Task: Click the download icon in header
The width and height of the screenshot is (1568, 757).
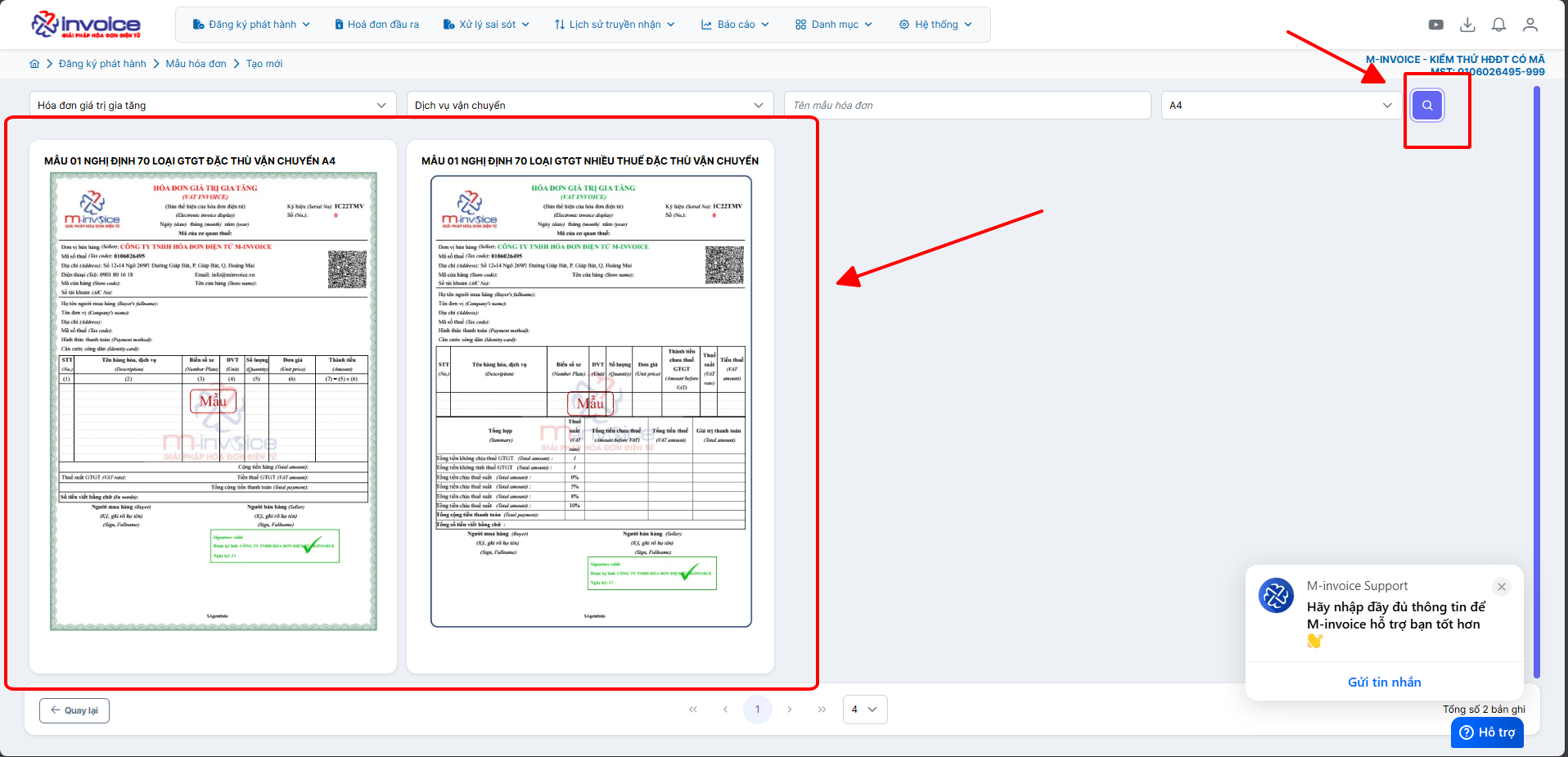Action: click(1467, 25)
